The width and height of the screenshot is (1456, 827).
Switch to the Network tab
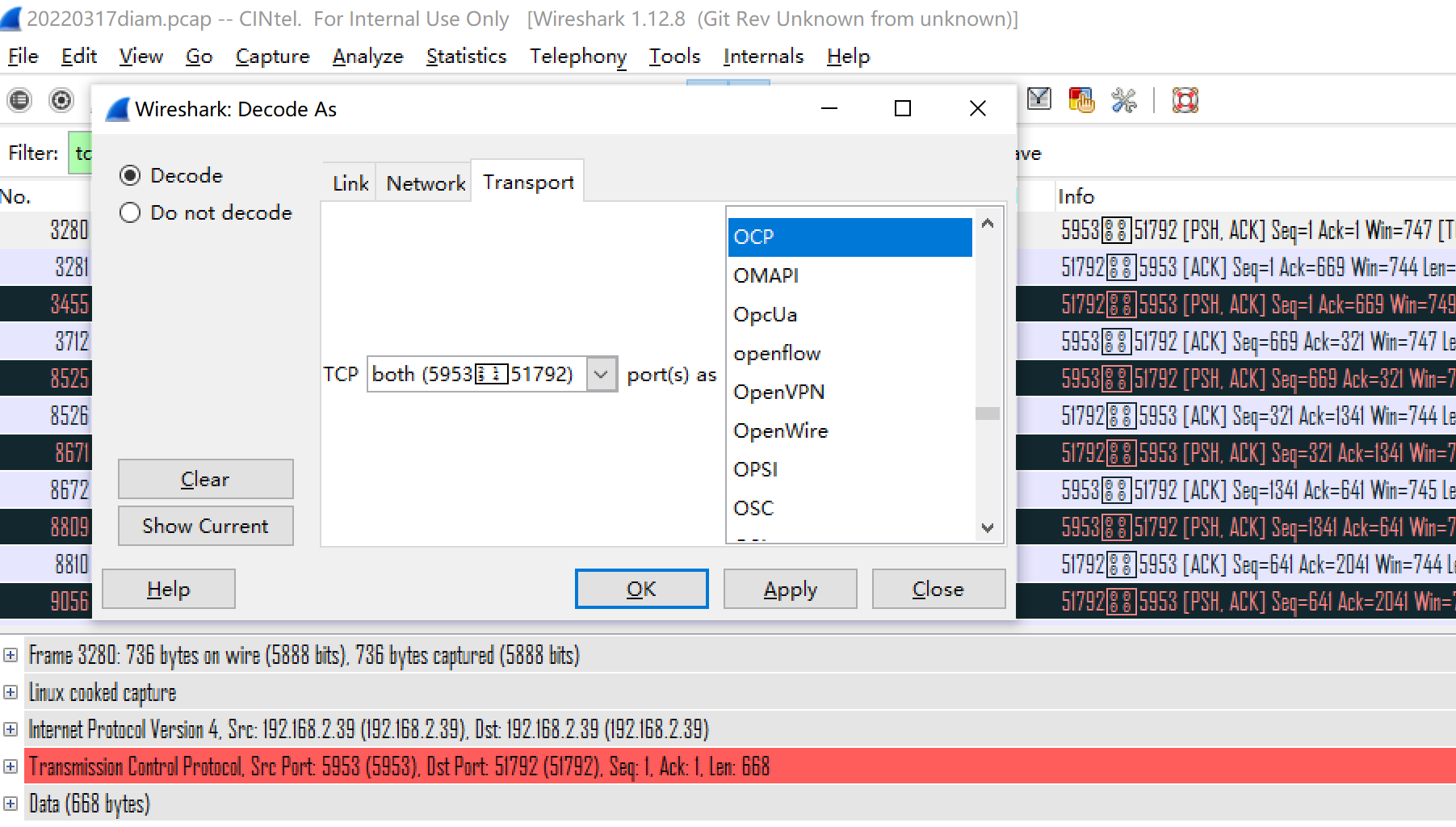(426, 183)
